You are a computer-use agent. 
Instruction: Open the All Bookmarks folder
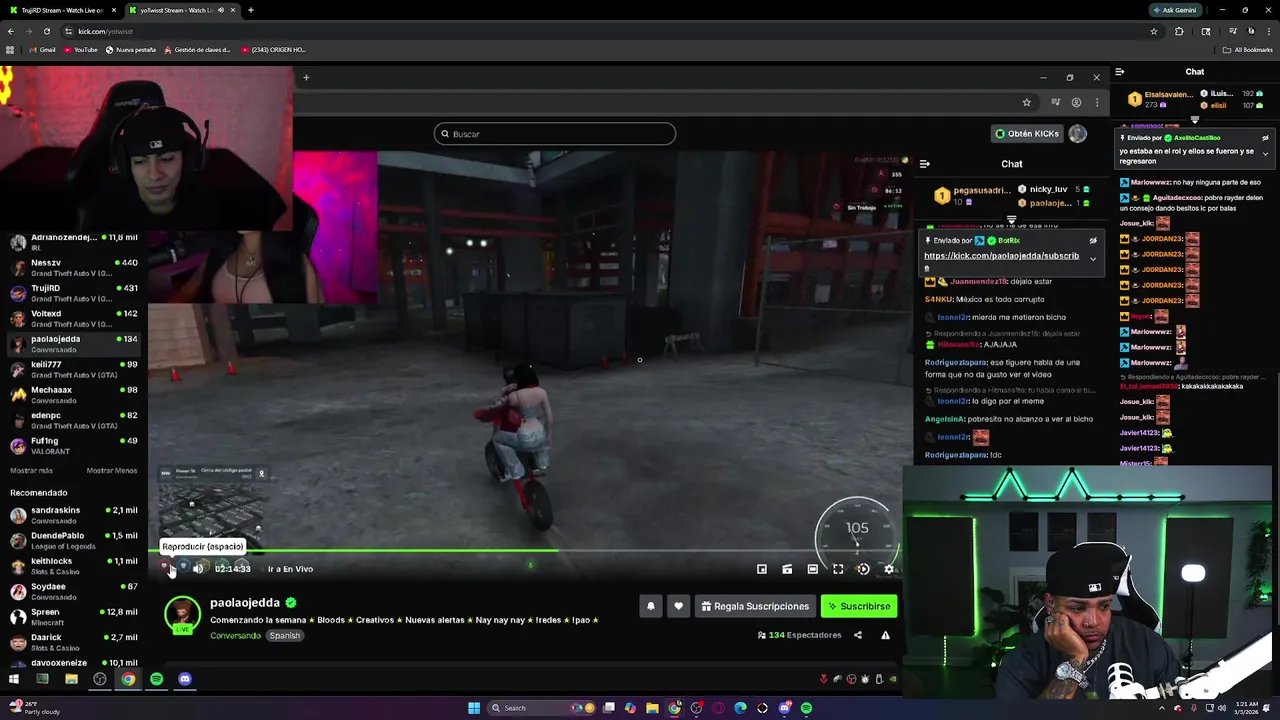pos(1248,50)
